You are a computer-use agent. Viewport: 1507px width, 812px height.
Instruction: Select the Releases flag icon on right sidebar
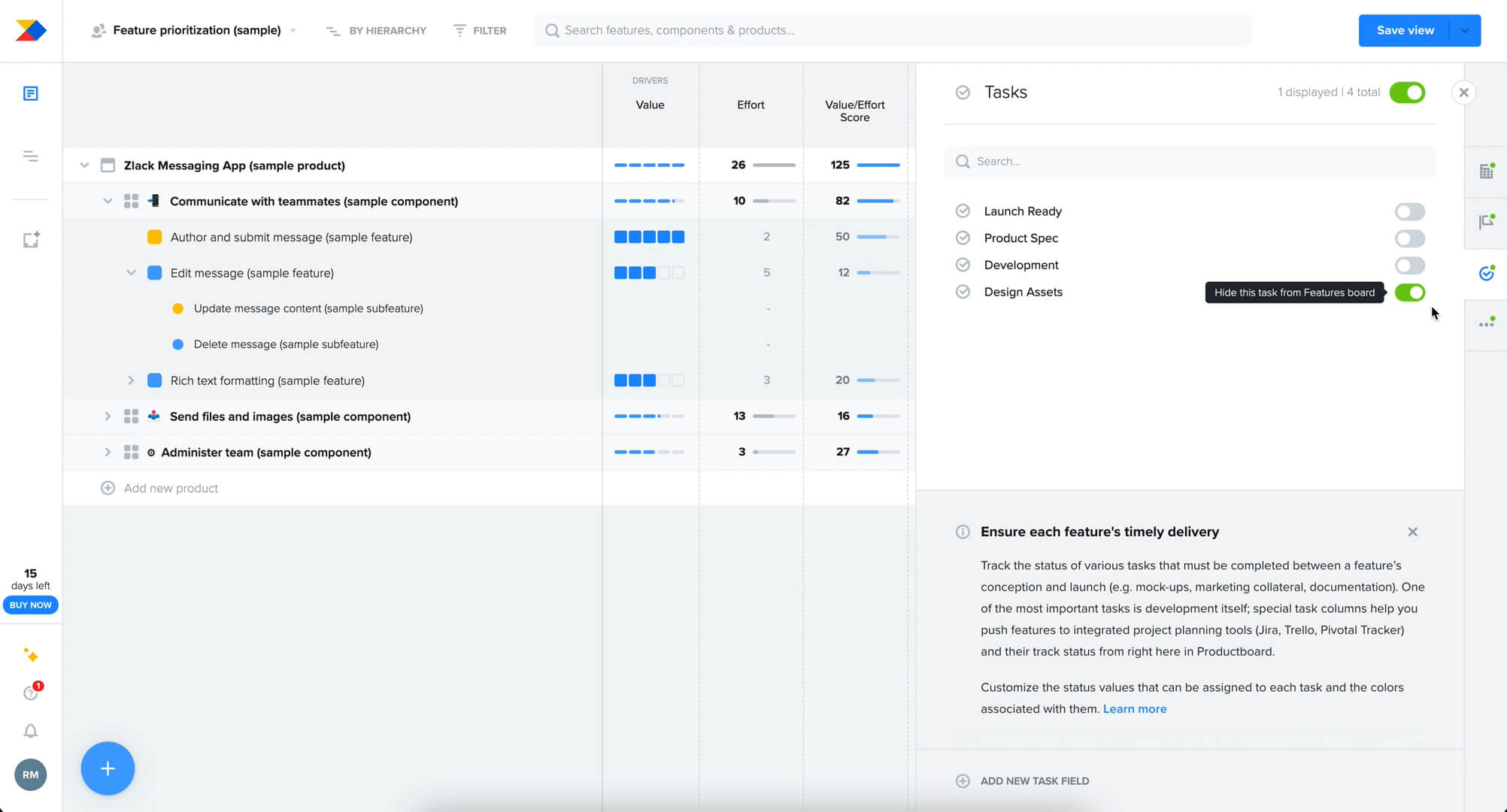tap(1486, 222)
